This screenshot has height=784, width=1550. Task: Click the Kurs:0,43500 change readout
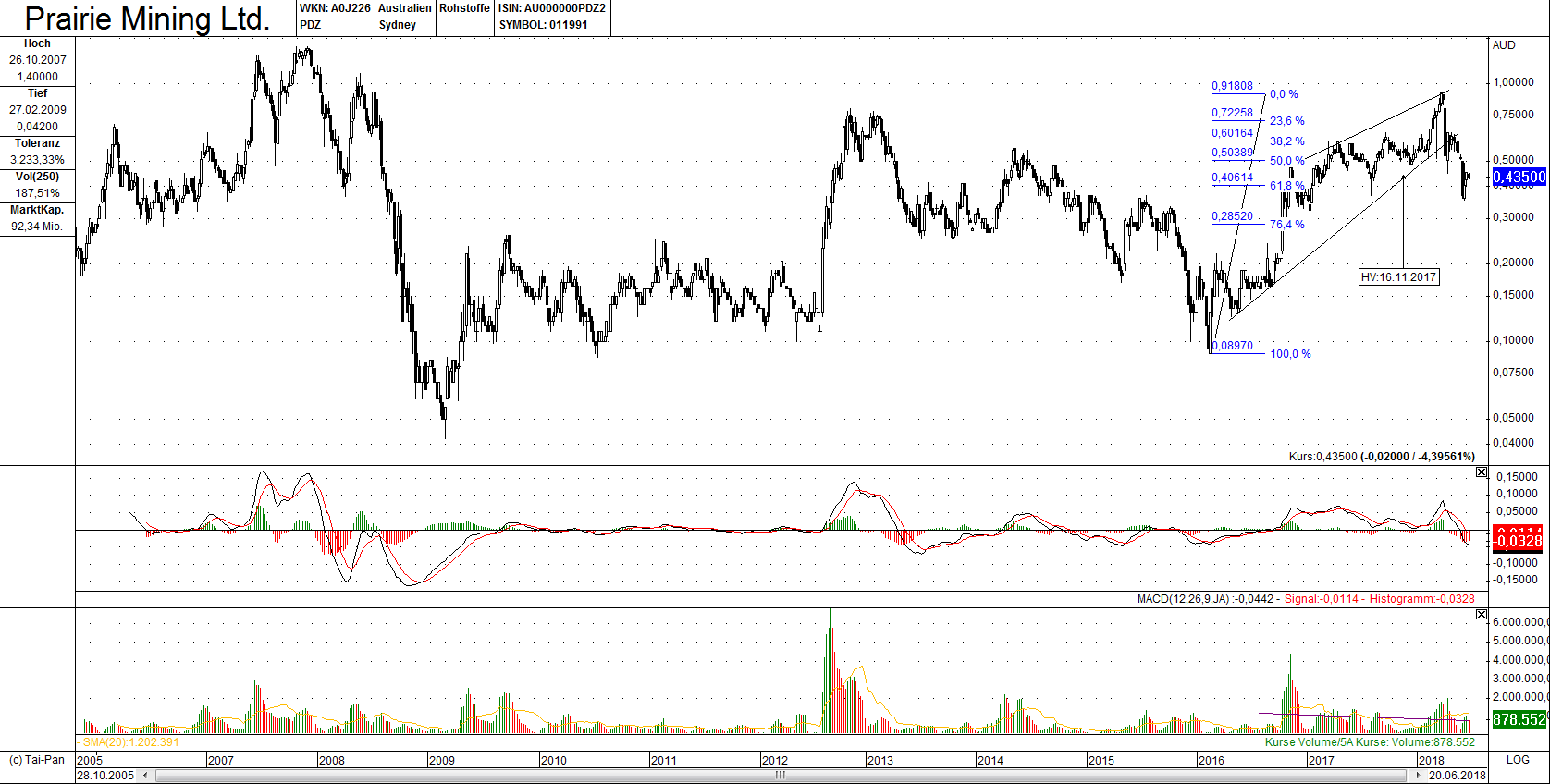[x=1382, y=457]
